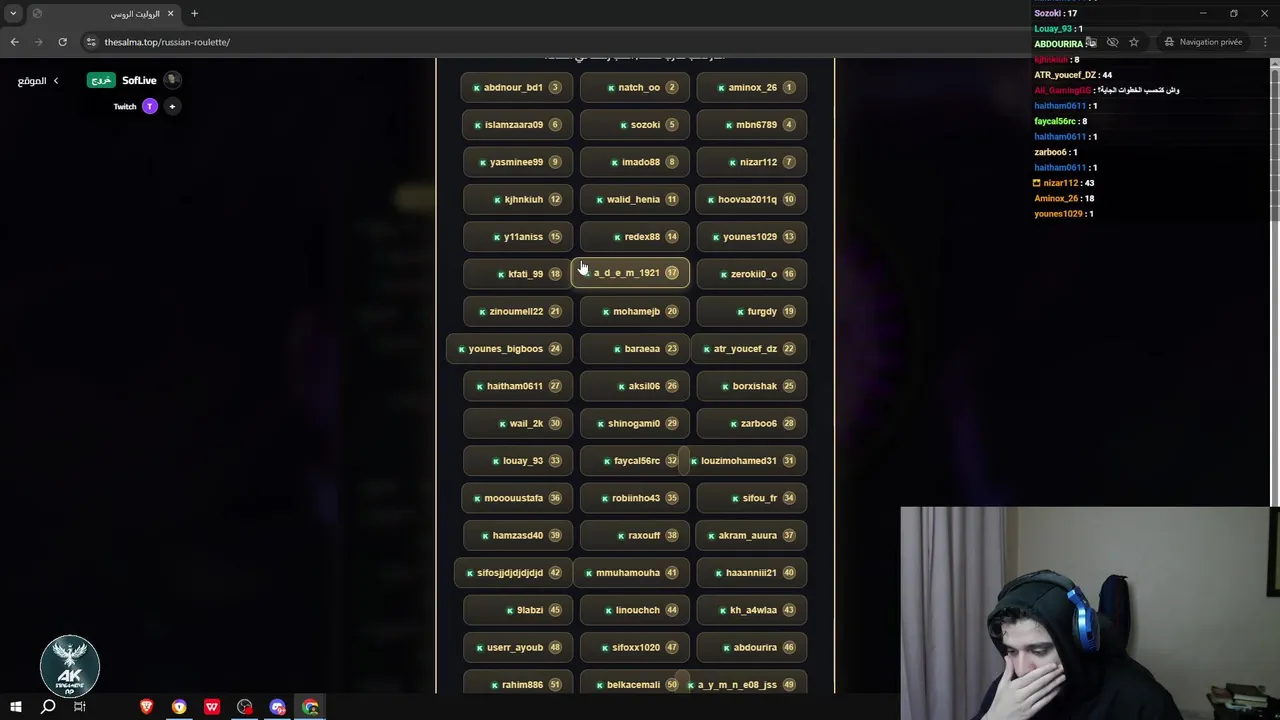Click the address bar URL
Viewport: 1280px width, 720px height.
(167, 42)
